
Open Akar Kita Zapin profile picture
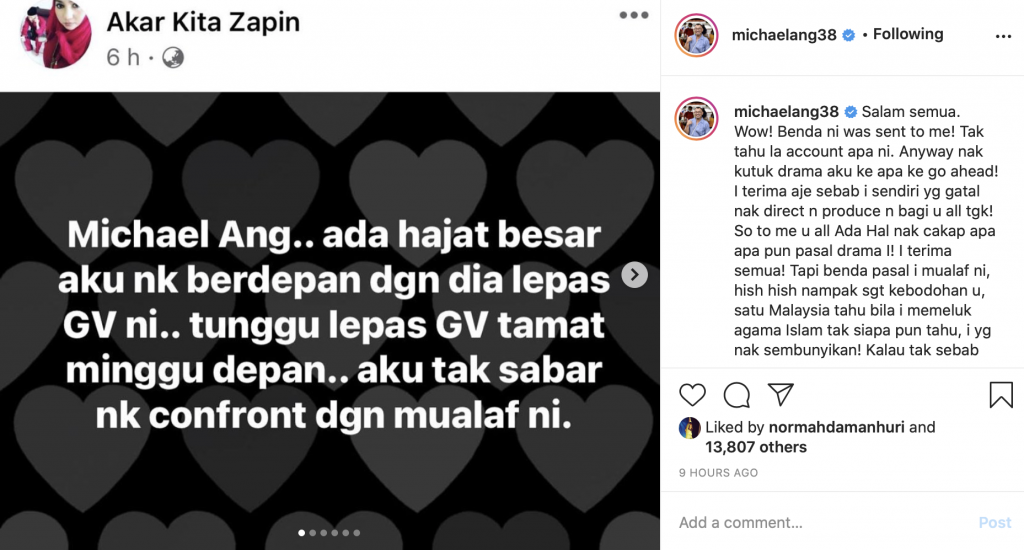point(56,34)
